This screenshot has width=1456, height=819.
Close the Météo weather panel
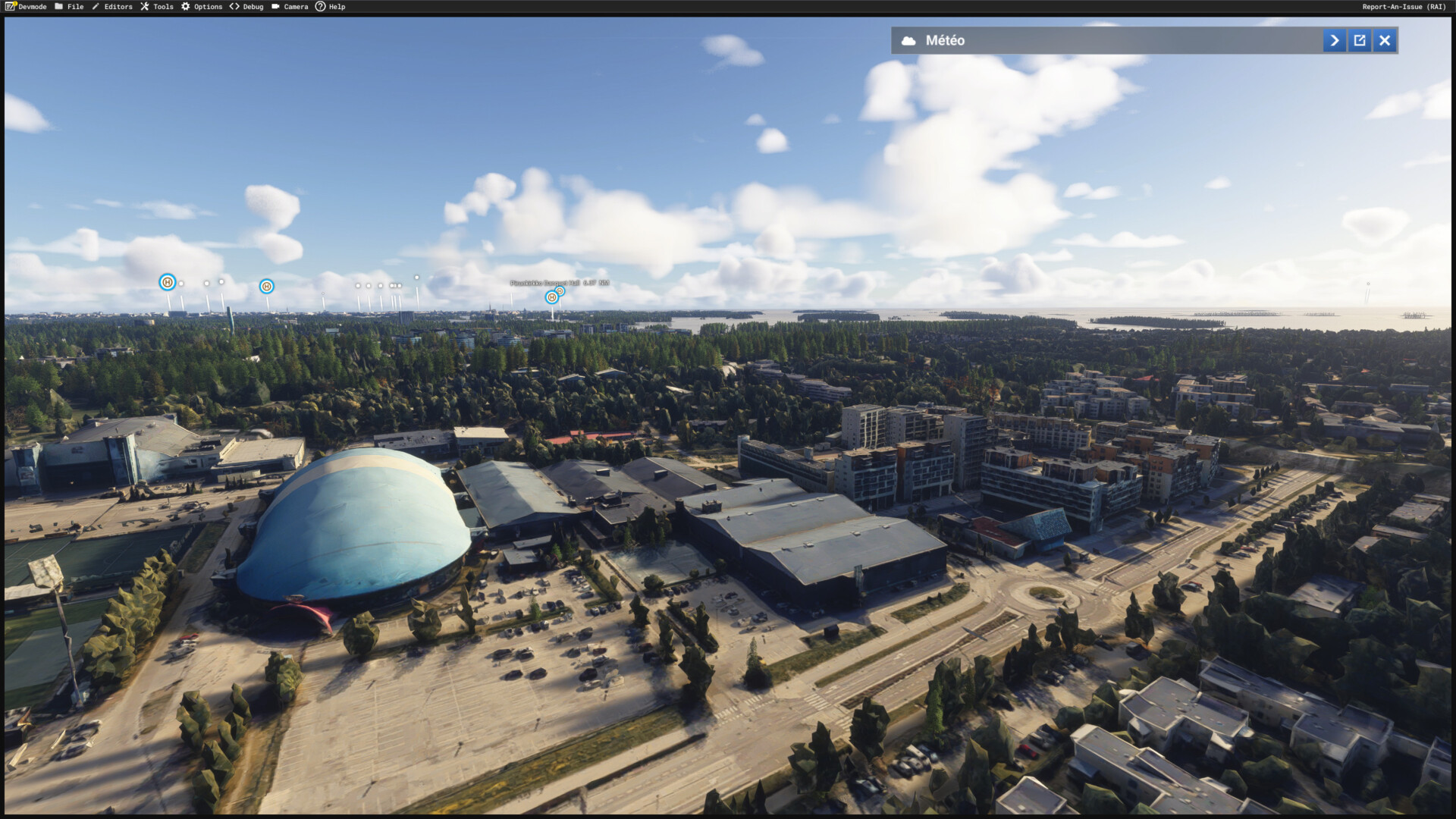[1385, 40]
